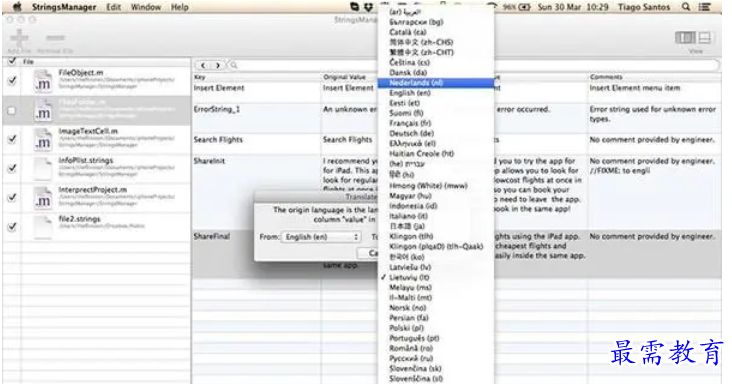Open the From language dropdown
732x384 pixels.
pyautogui.click(x=321, y=237)
